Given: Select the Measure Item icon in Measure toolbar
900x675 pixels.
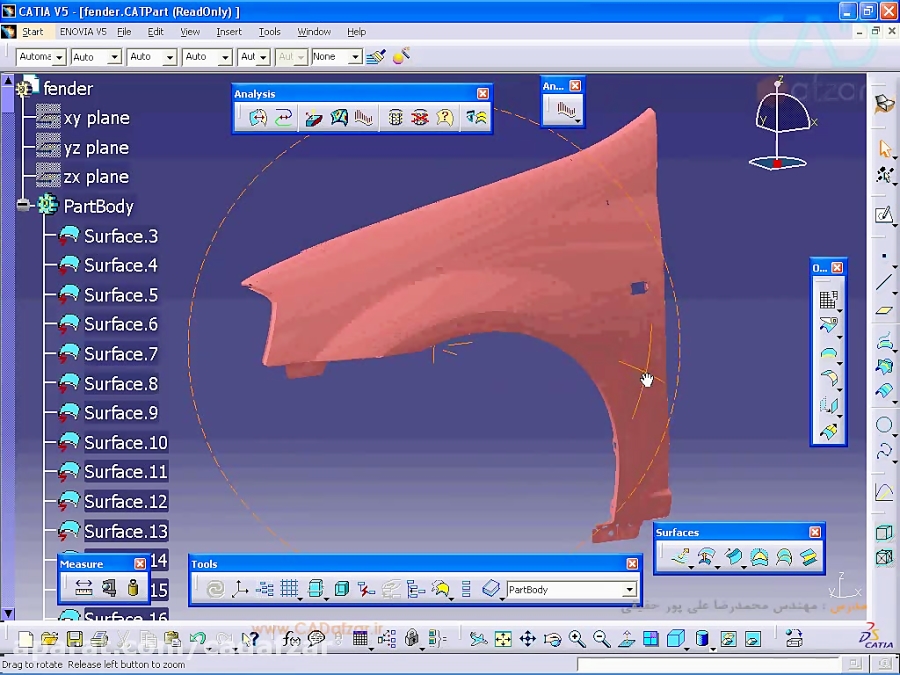Looking at the screenshot, I should point(108,588).
